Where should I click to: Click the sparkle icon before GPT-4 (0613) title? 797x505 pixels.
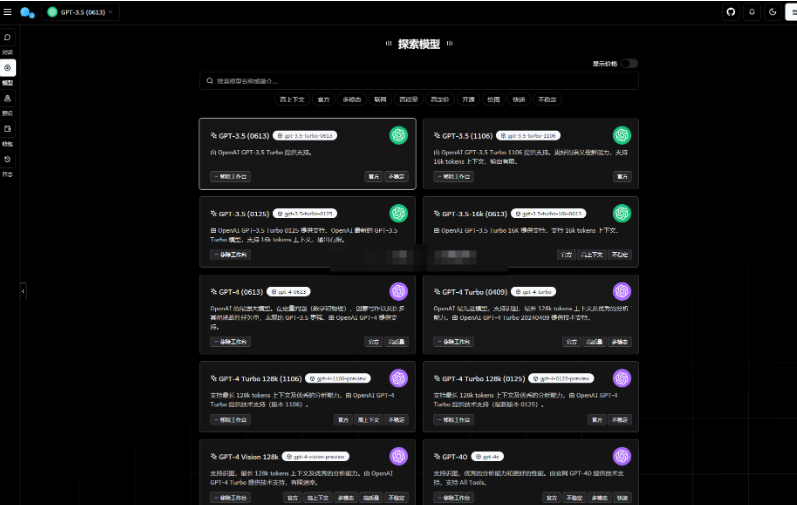coord(213,292)
